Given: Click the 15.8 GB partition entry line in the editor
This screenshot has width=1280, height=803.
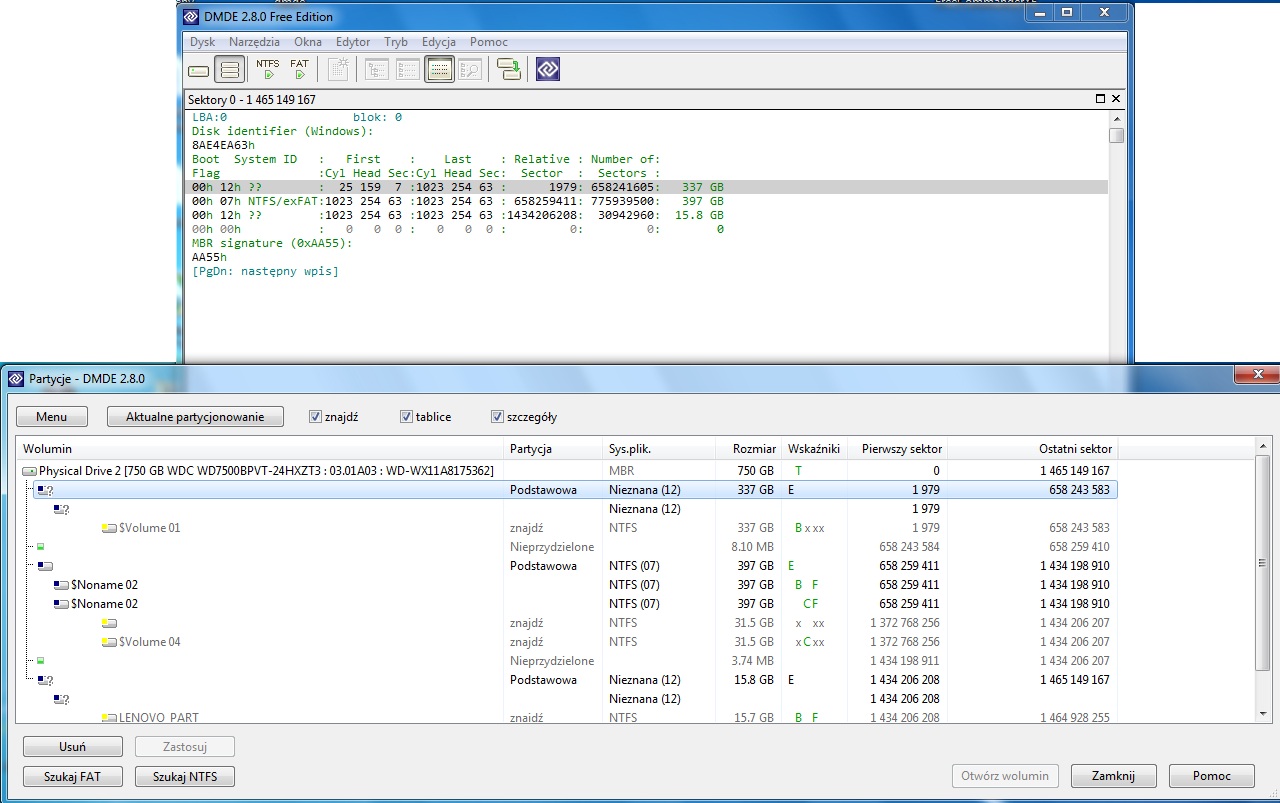Looking at the screenshot, I should [x=458, y=215].
